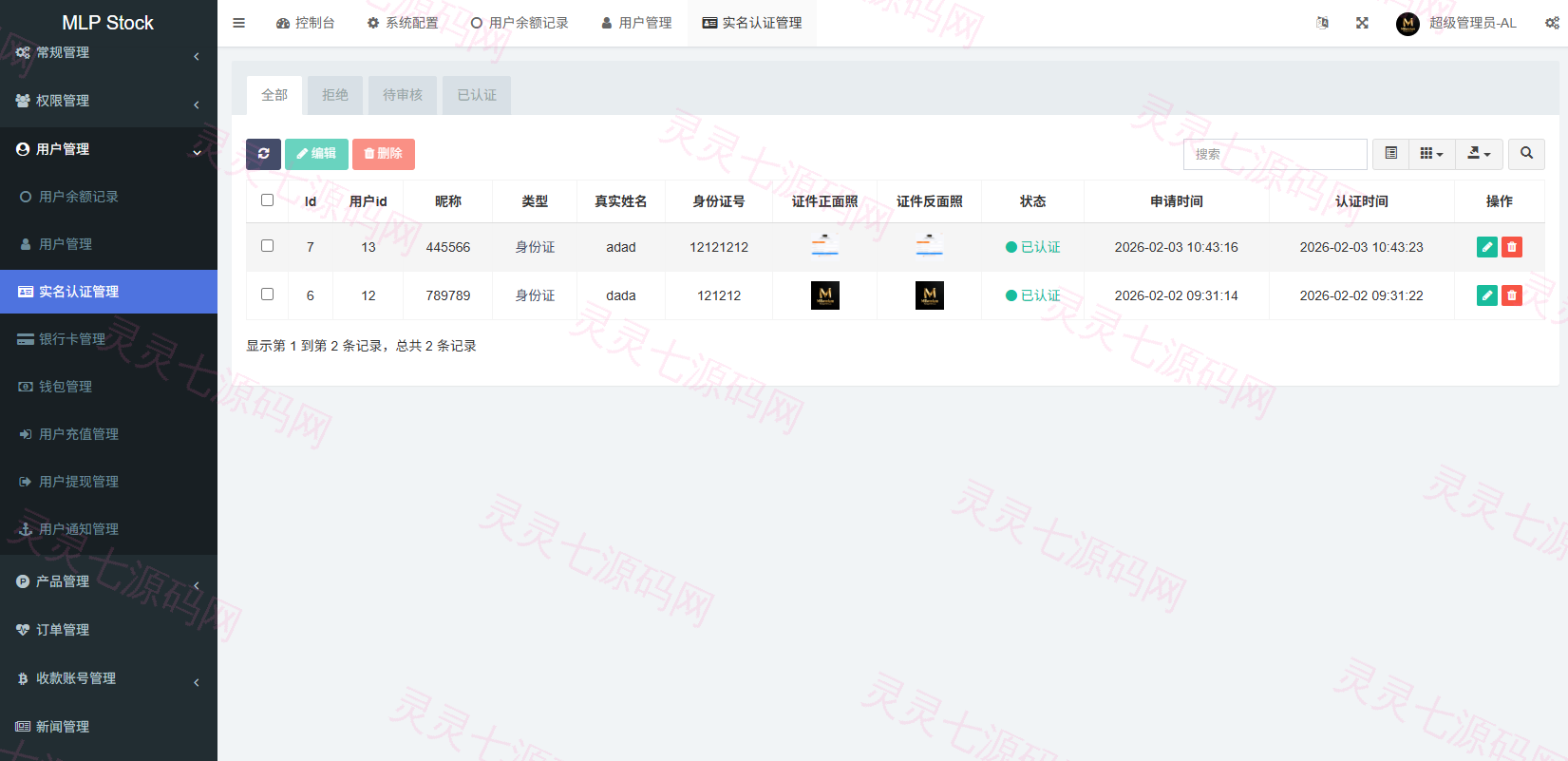Switch to the 待审核 filter tab

click(403, 95)
